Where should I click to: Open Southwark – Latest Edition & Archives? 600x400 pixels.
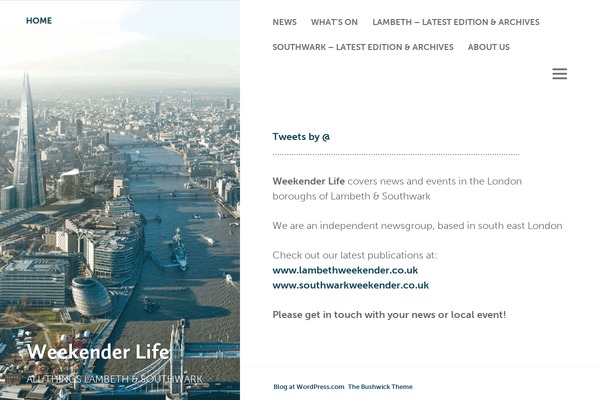click(363, 47)
